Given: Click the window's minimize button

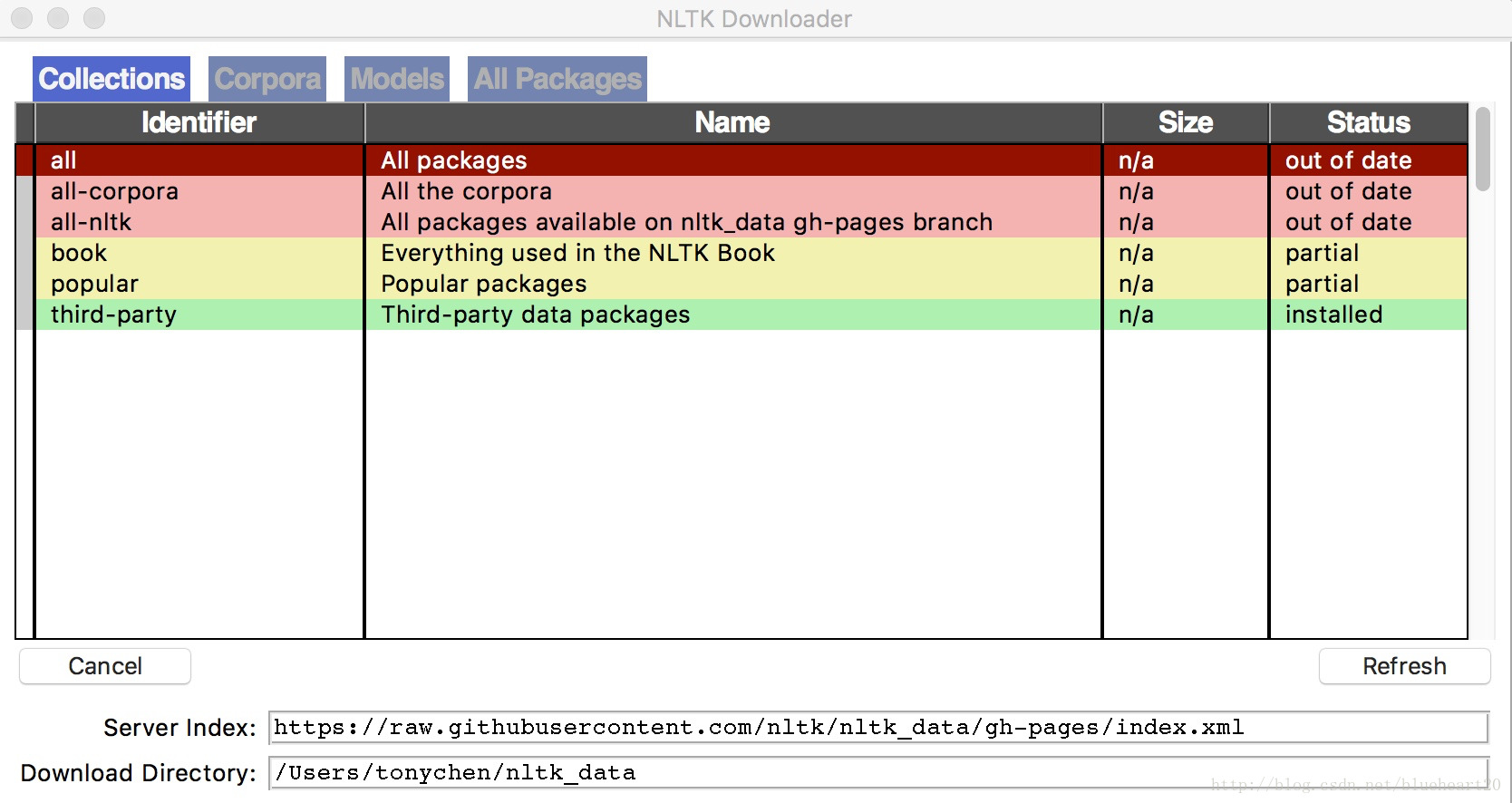Looking at the screenshot, I should pos(58,18).
